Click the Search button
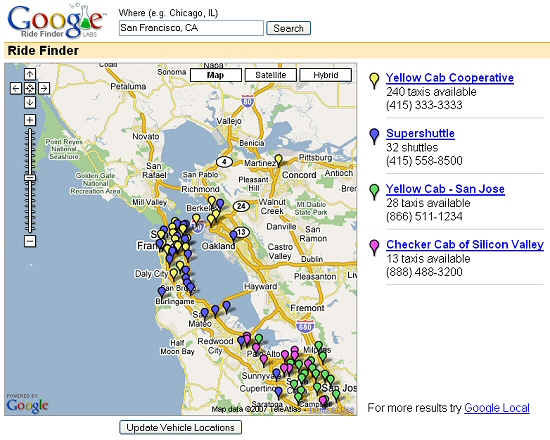Viewport: 550px width, 440px height. tap(288, 28)
